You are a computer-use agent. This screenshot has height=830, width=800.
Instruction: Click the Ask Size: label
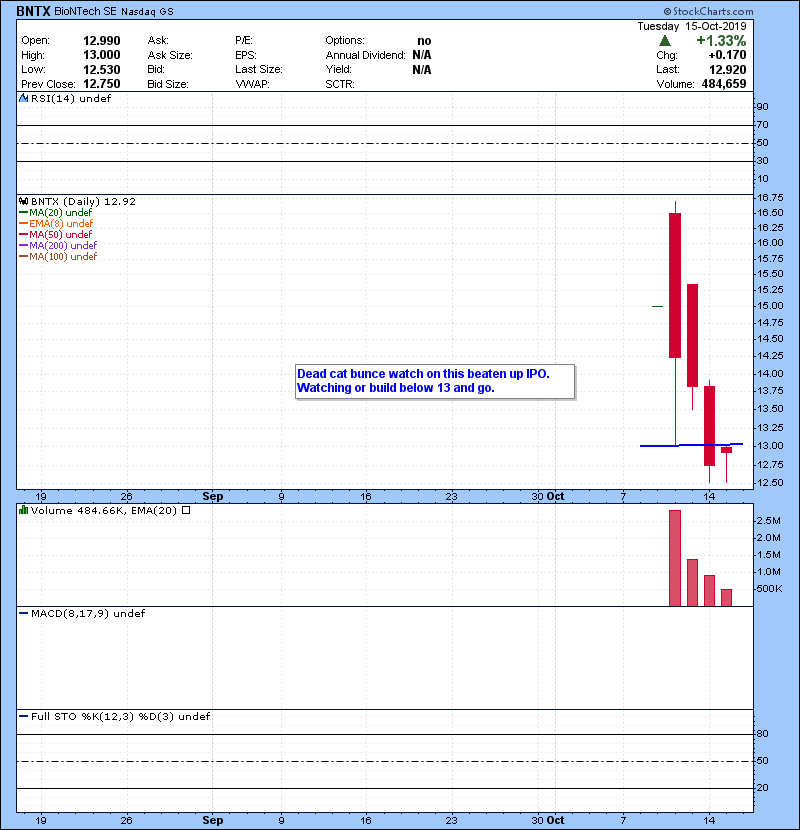[x=170, y=55]
